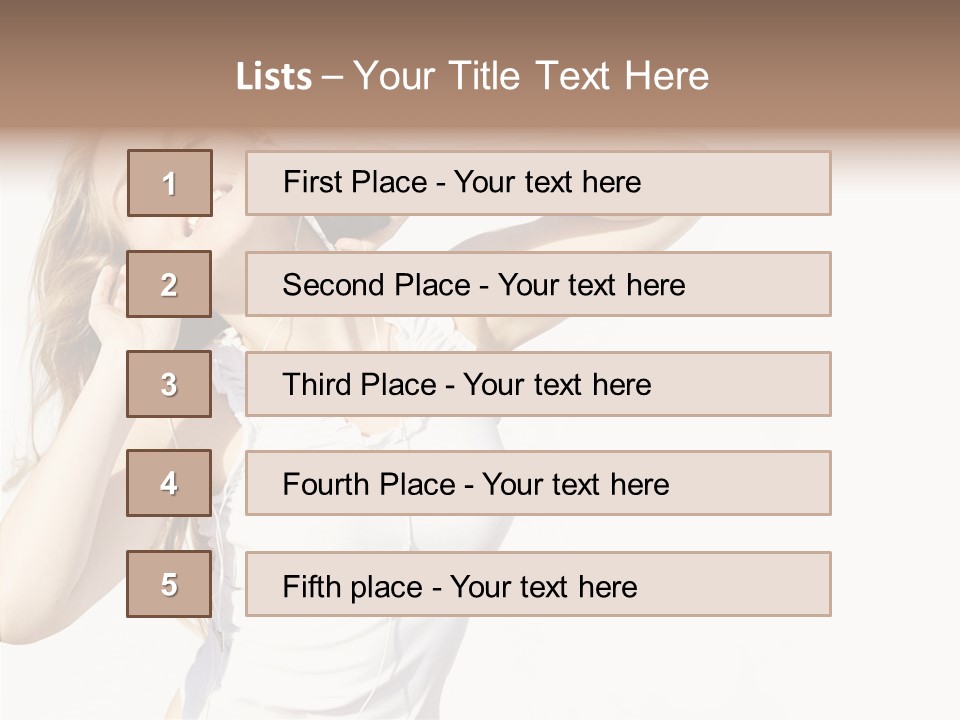
Task: Select the number 5 box
Action: tap(169, 585)
